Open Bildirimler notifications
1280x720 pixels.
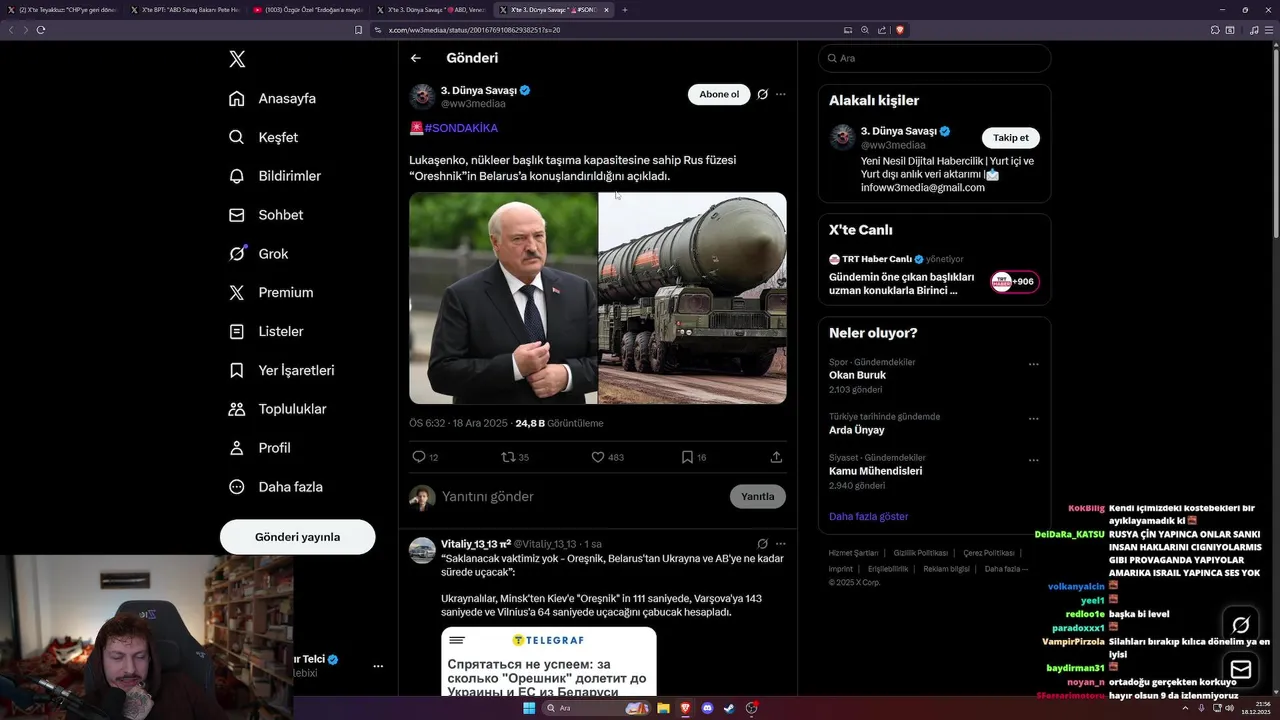coord(275,176)
